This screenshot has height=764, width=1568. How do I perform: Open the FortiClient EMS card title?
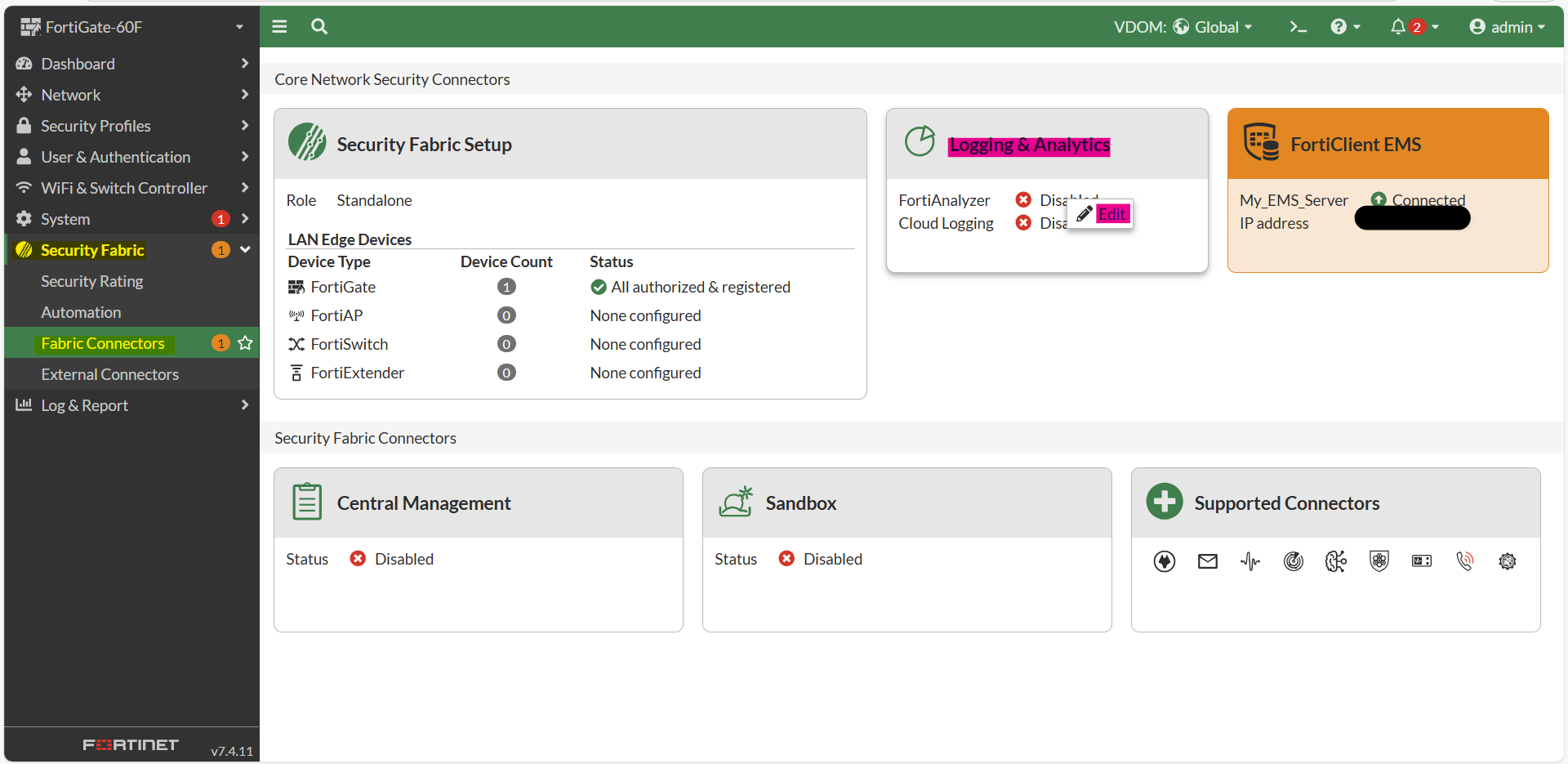click(x=1356, y=145)
